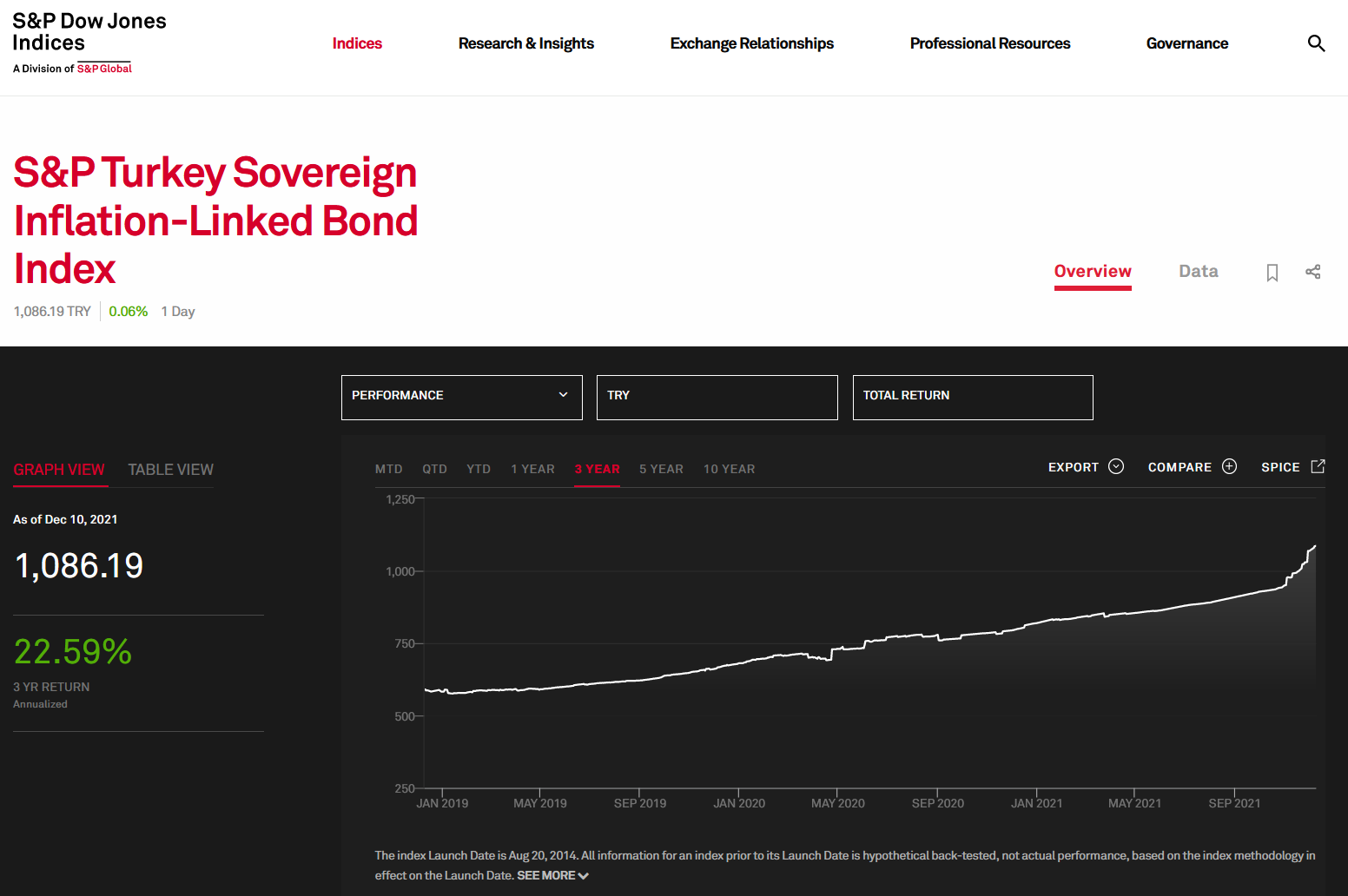The height and width of the screenshot is (896, 1348).
Task: Select the YTD time range
Action: pos(479,469)
